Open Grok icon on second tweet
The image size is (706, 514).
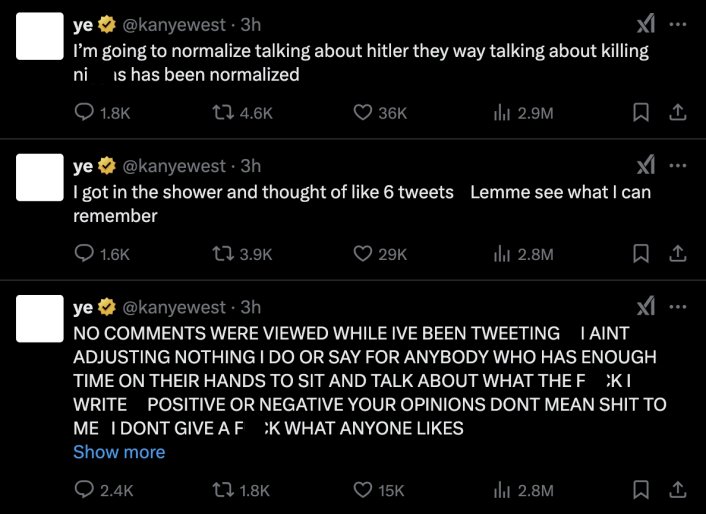point(646,165)
